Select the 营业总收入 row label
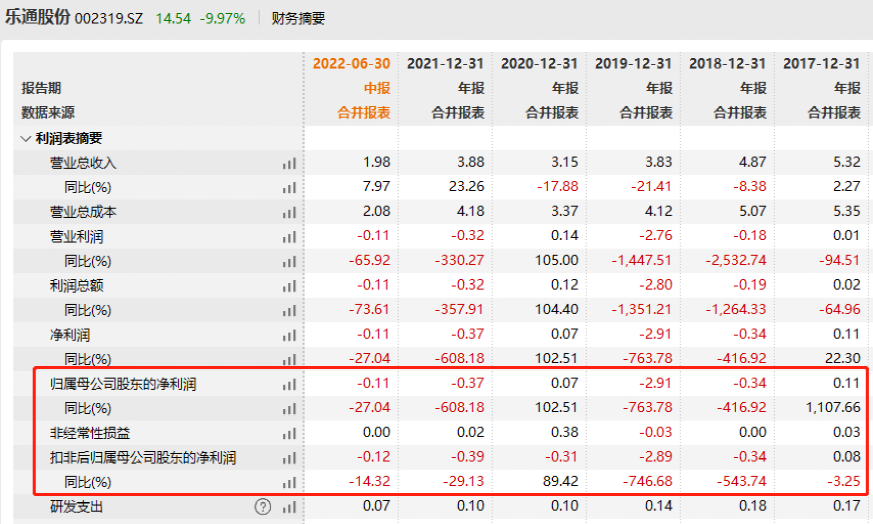Screen dimensions: 873x524 click(84, 163)
